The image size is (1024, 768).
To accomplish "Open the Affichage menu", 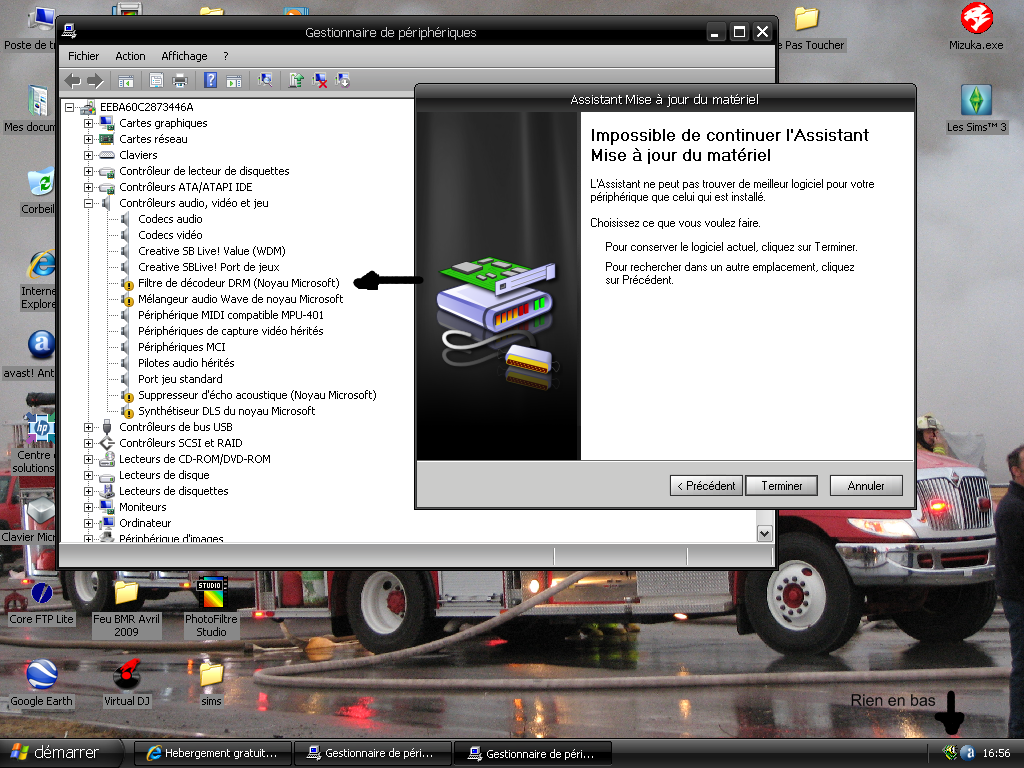I will pos(184,56).
